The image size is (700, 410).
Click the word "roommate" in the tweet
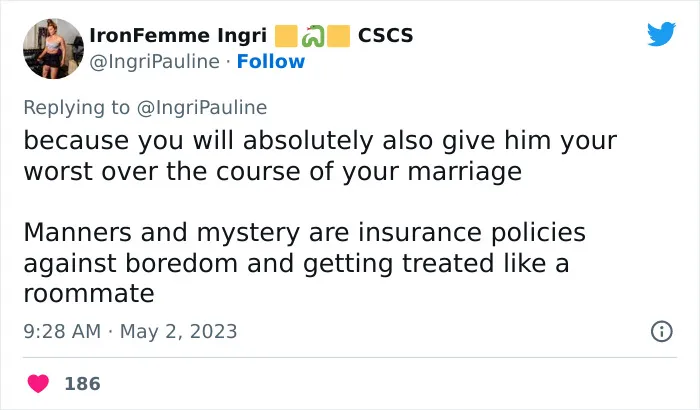89,293
